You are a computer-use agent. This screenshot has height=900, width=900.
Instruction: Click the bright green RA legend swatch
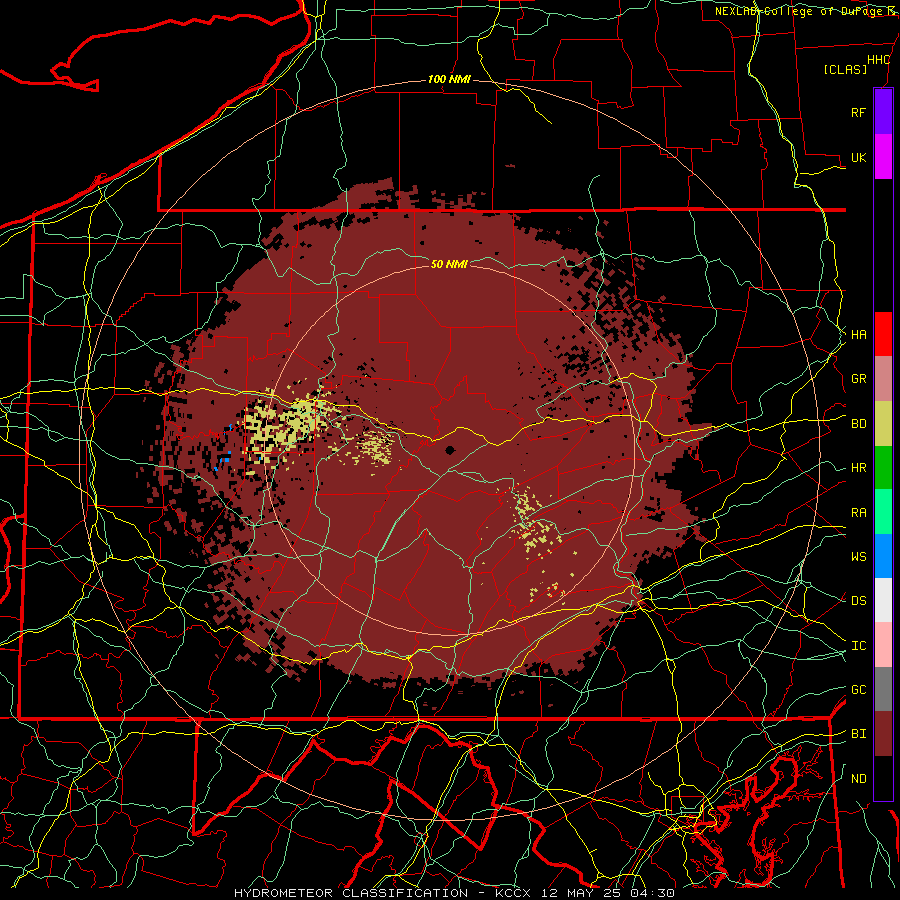pos(883,511)
